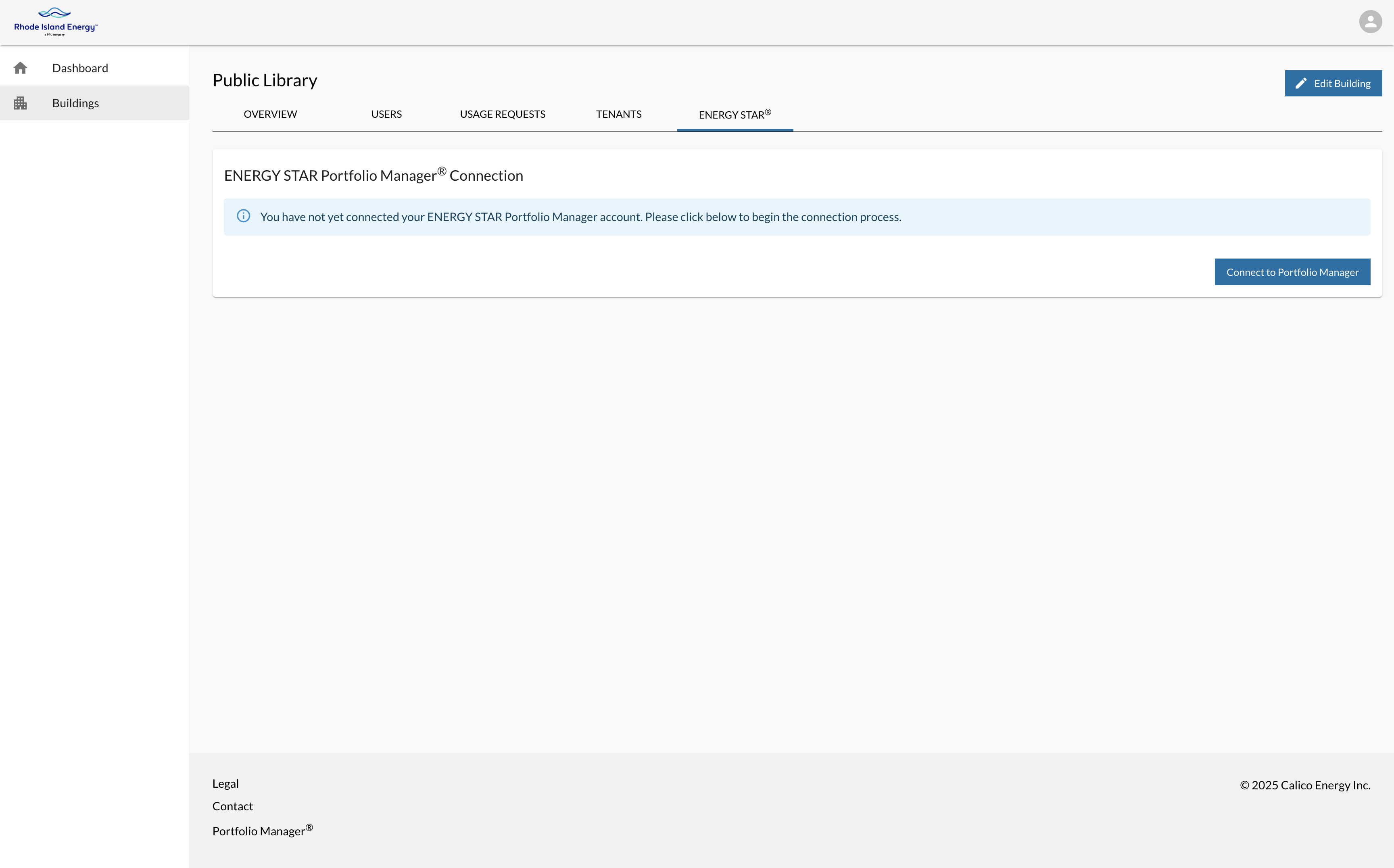This screenshot has width=1394, height=868.
Task: Open the user account avatar menu
Action: [x=1370, y=22]
